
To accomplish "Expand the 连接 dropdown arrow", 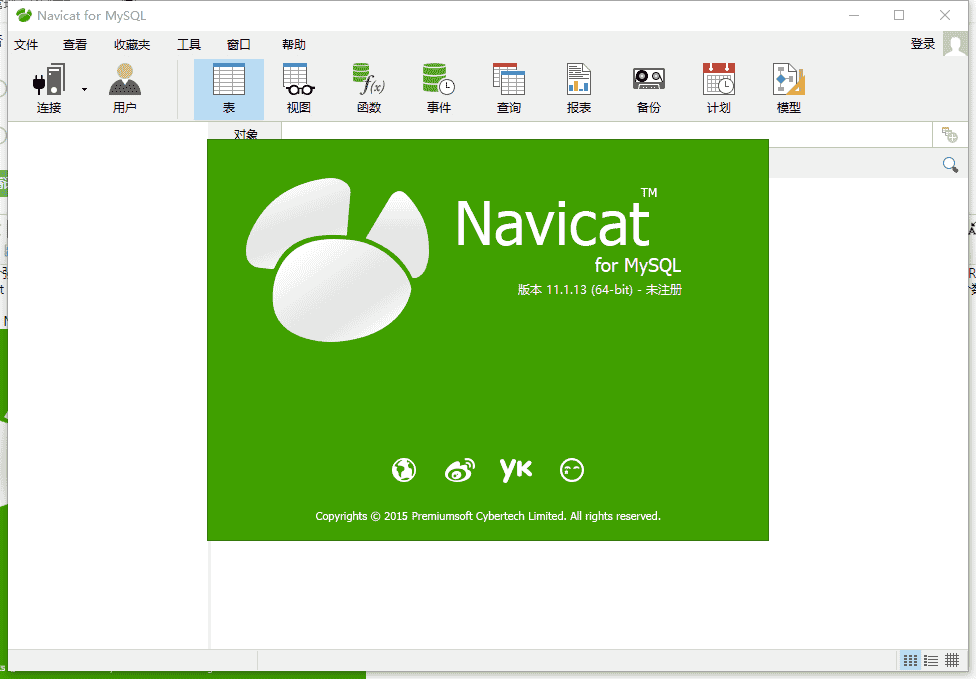I will [x=84, y=89].
